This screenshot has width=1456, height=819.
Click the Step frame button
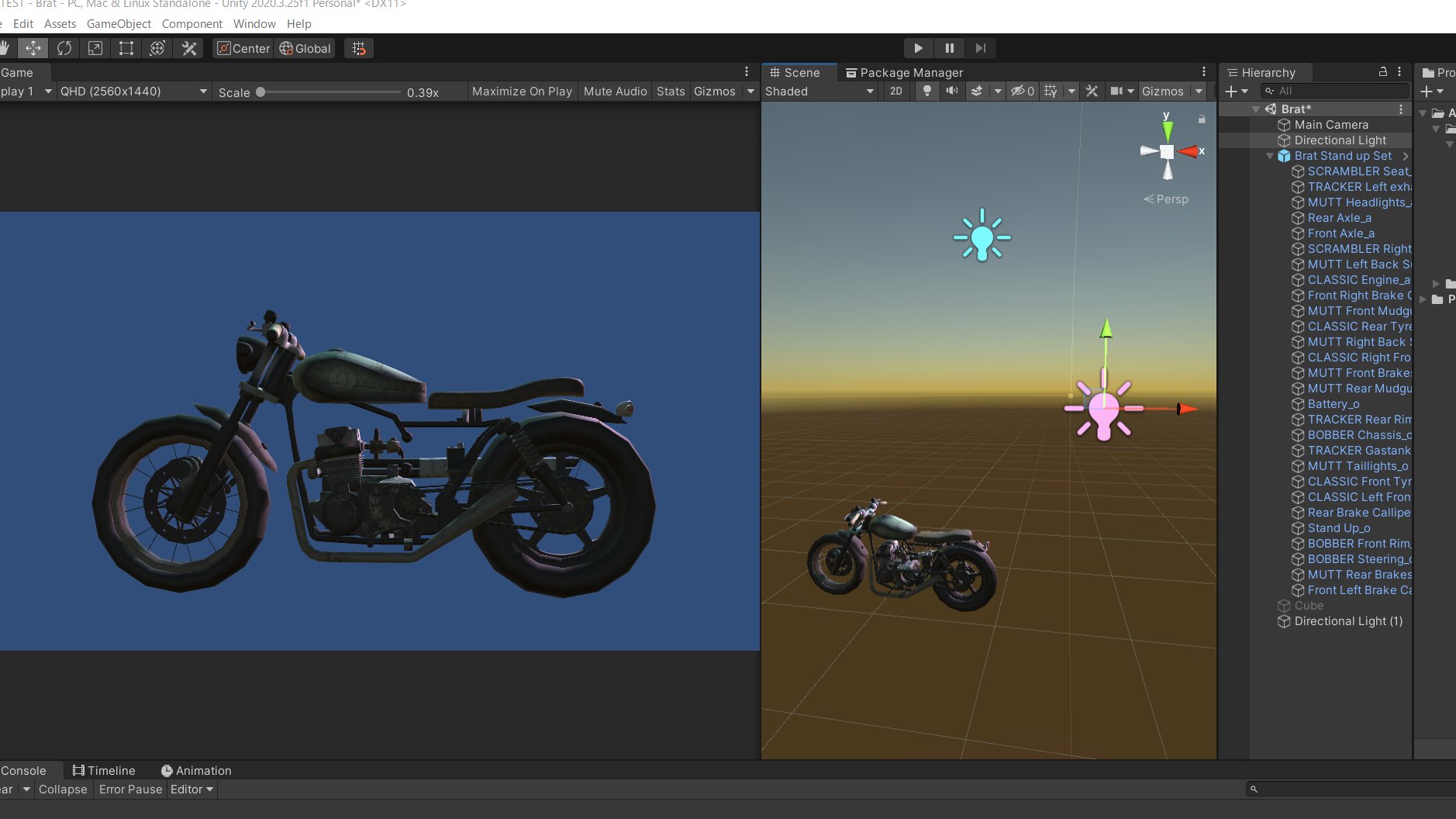pos(981,48)
